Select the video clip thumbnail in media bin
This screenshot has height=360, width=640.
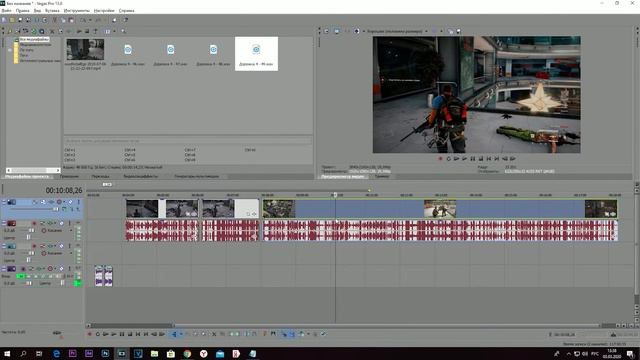tap(85, 49)
